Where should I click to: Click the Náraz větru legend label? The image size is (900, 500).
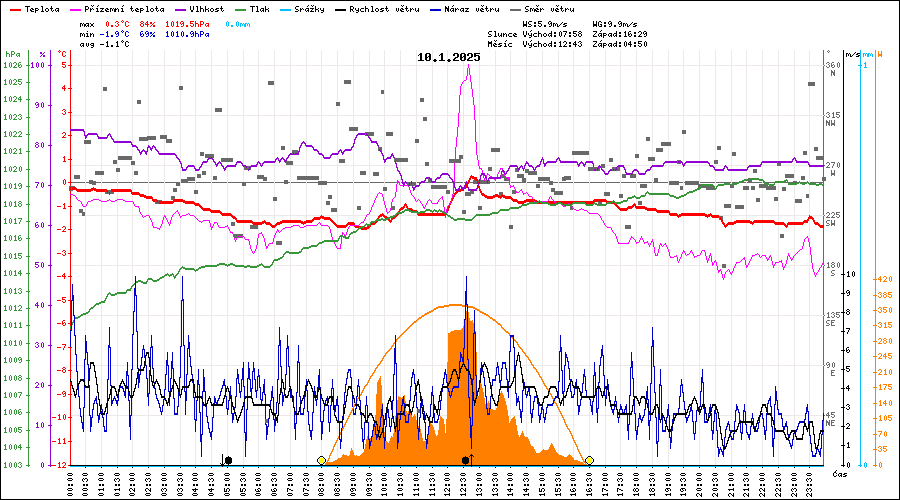tap(468, 9)
